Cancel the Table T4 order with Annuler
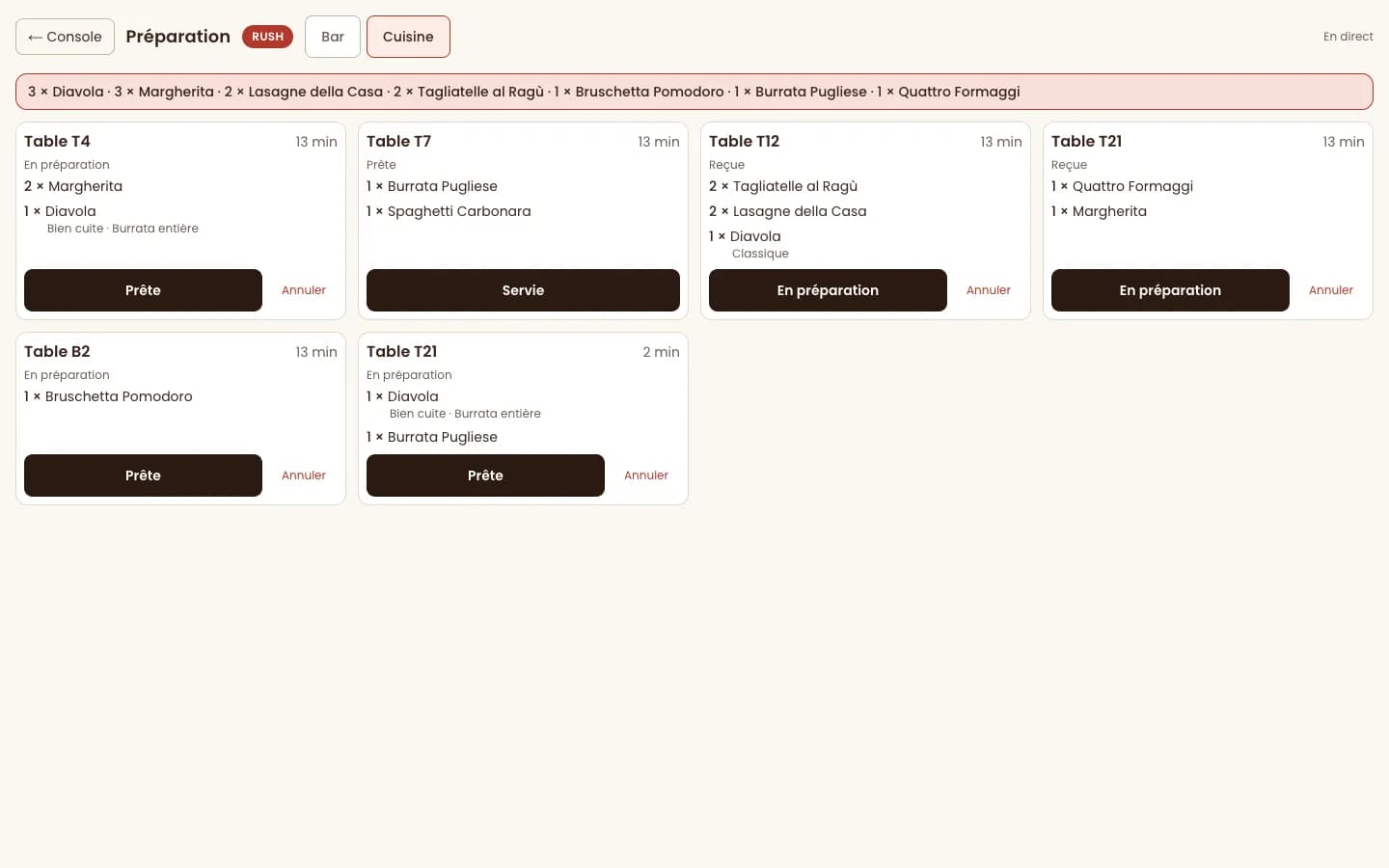Screen dimensions: 1389x868 [304, 290]
